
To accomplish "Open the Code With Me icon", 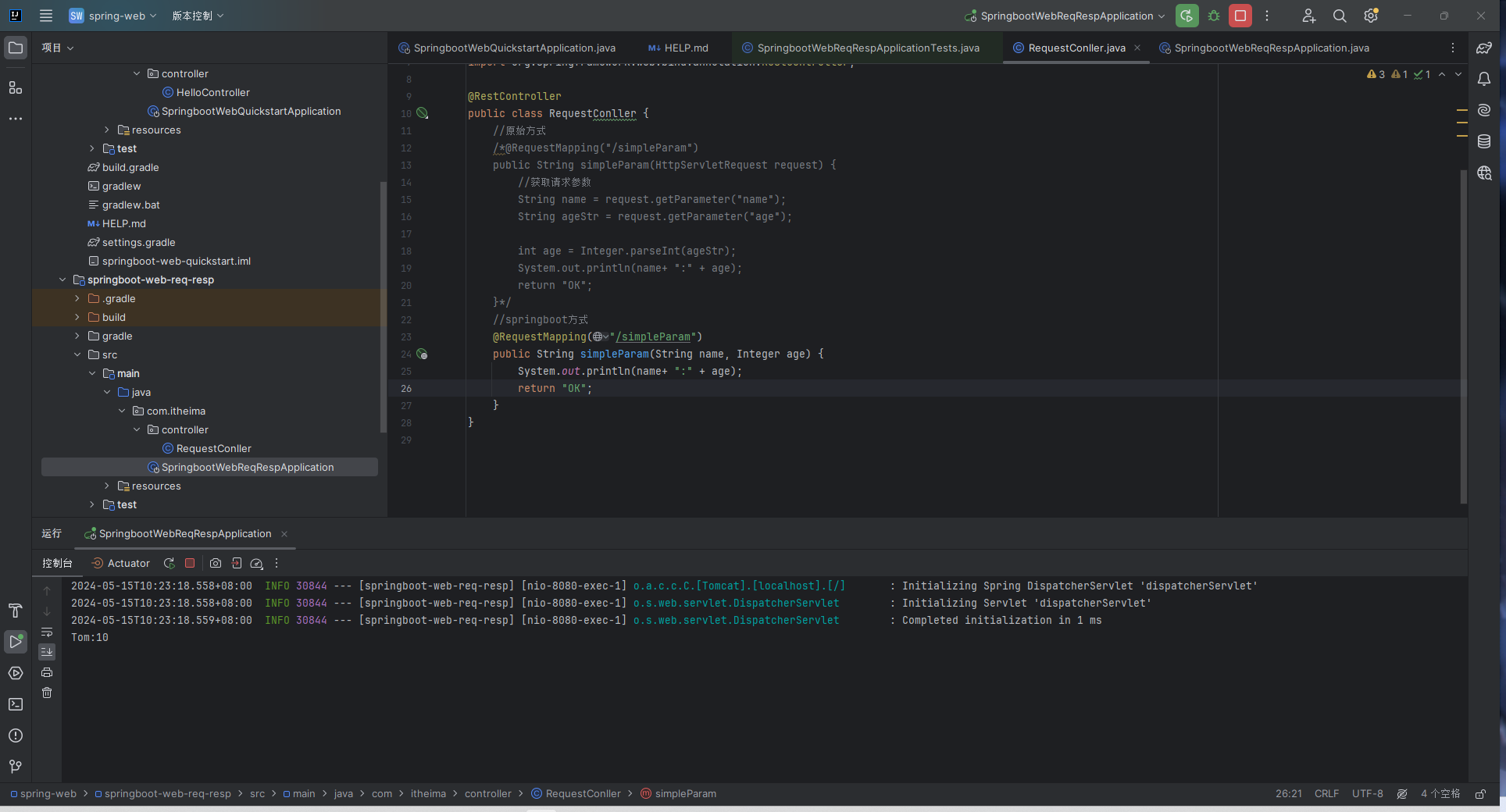I will tap(1309, 16).
